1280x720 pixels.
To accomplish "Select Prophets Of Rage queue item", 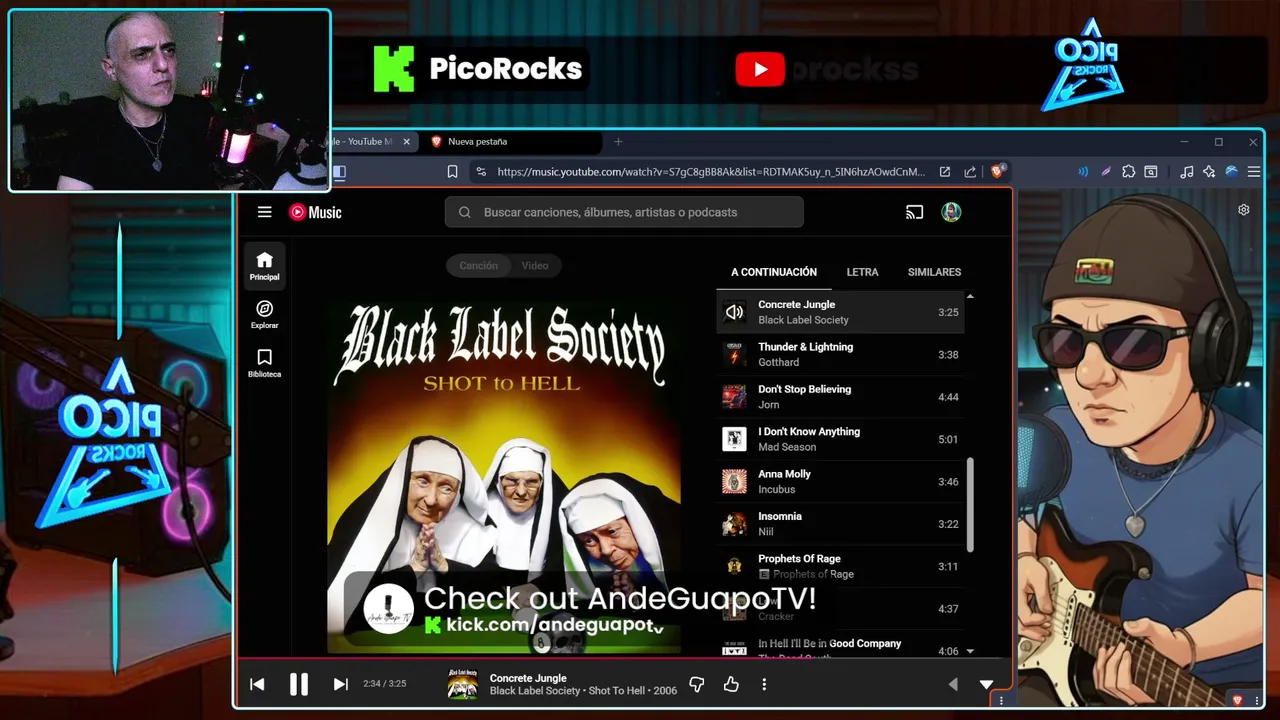I will (840, 566).
